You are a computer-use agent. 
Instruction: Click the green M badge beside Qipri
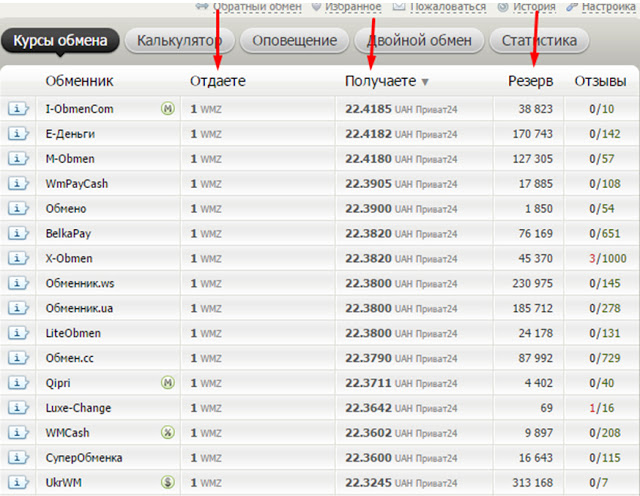pyautogui.click(x=168, y=383)
